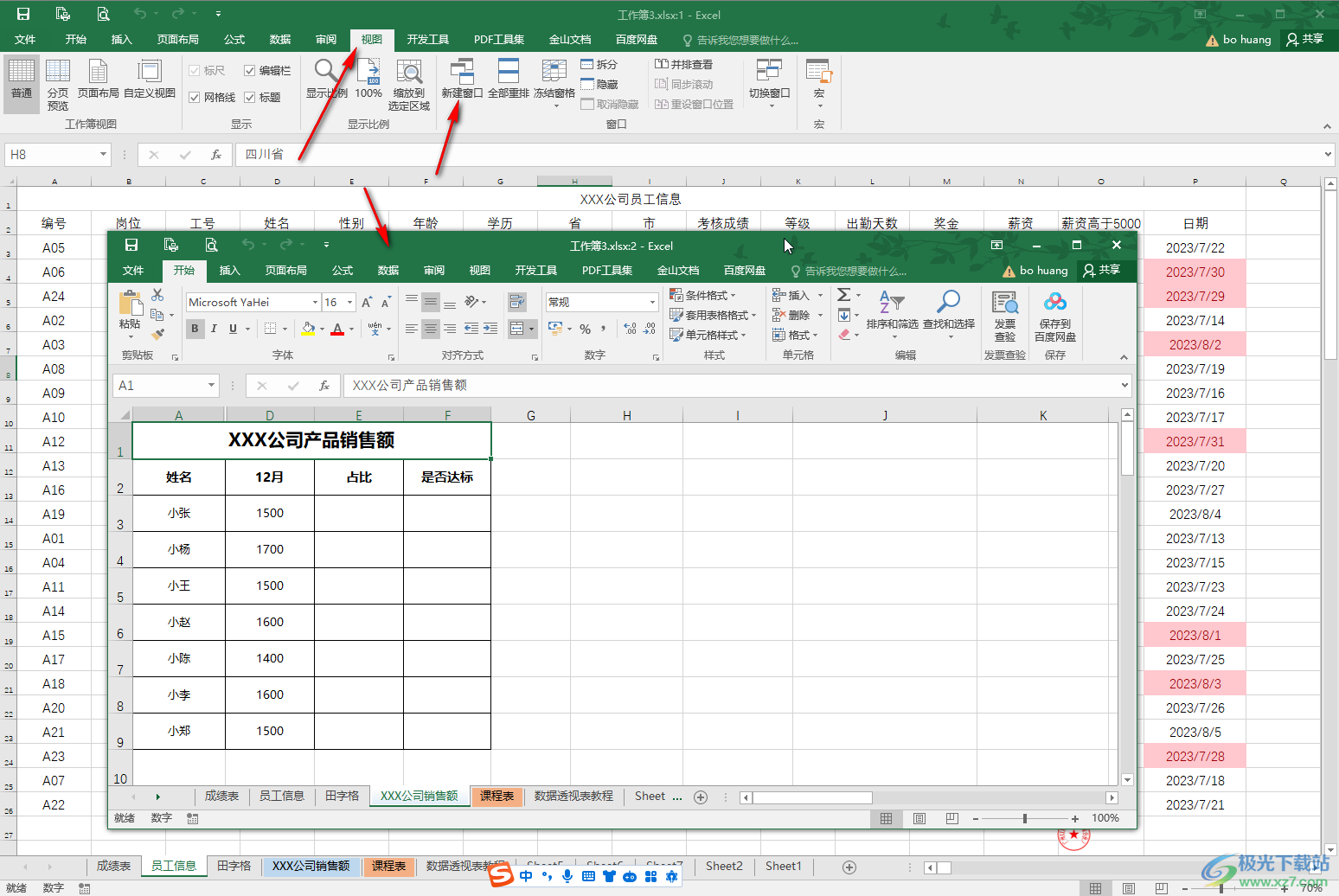Image resolution: width=1339 pixels, height=896 pixels.
Task: Click Print Preview icon in back window toolbar
Action: (x=103, y=14)
